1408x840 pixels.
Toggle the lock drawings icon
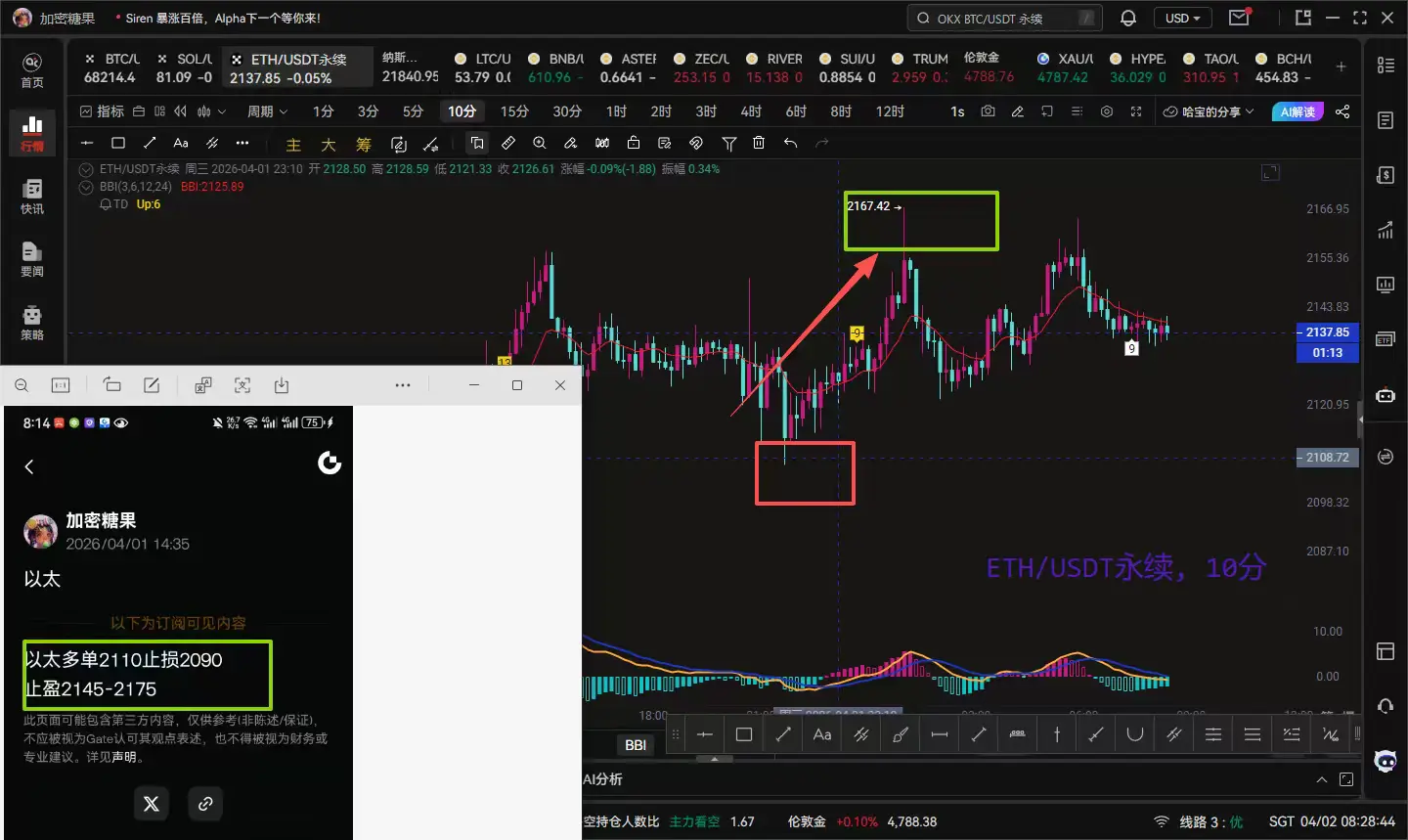pyautogui.click(x=634, y=143)
